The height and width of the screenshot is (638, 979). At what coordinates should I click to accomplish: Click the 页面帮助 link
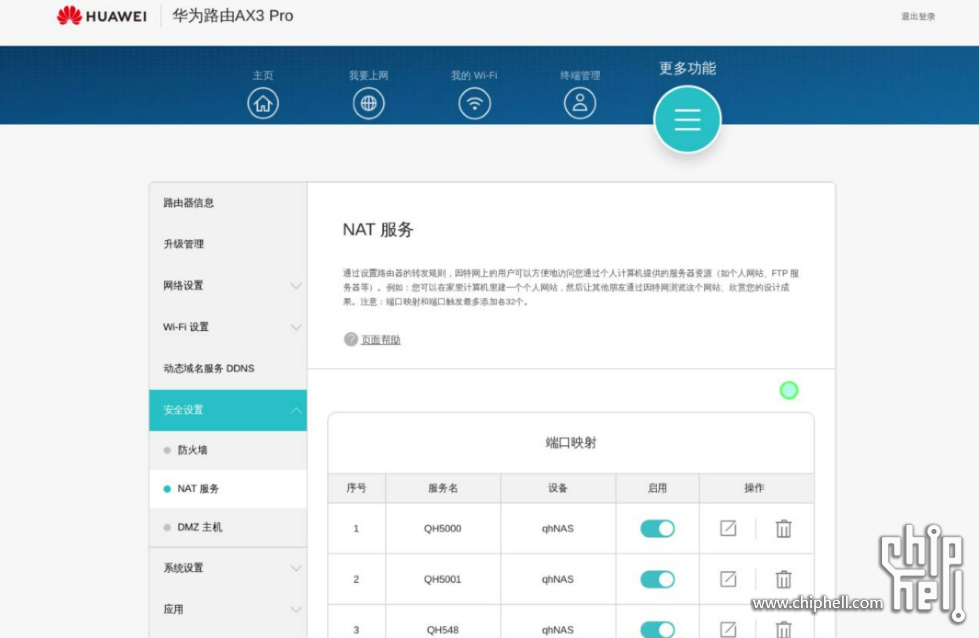(x=381, y=340)
